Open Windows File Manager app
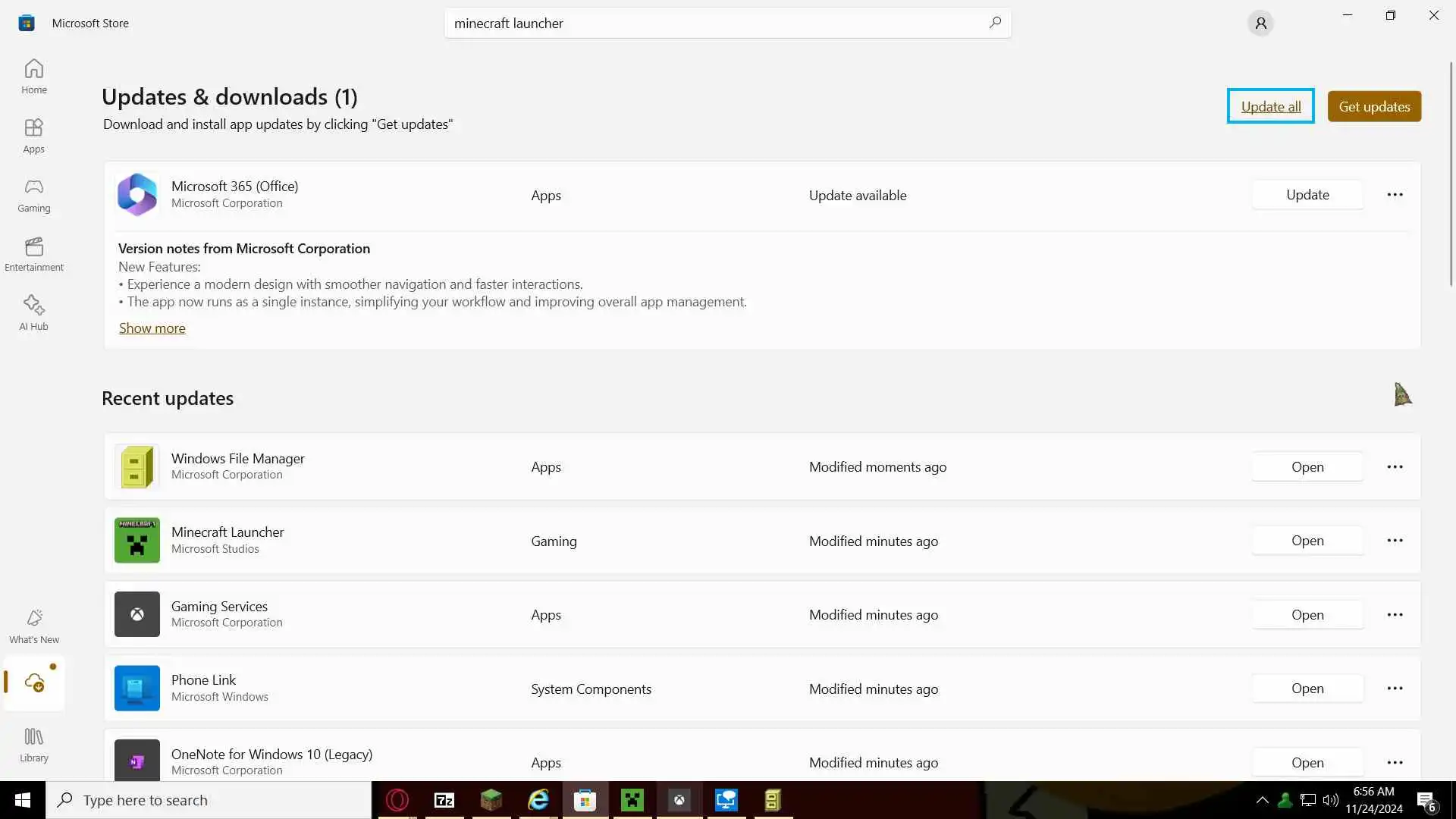This screenshot has height=819, width=1456. [x=1307, y=467]
